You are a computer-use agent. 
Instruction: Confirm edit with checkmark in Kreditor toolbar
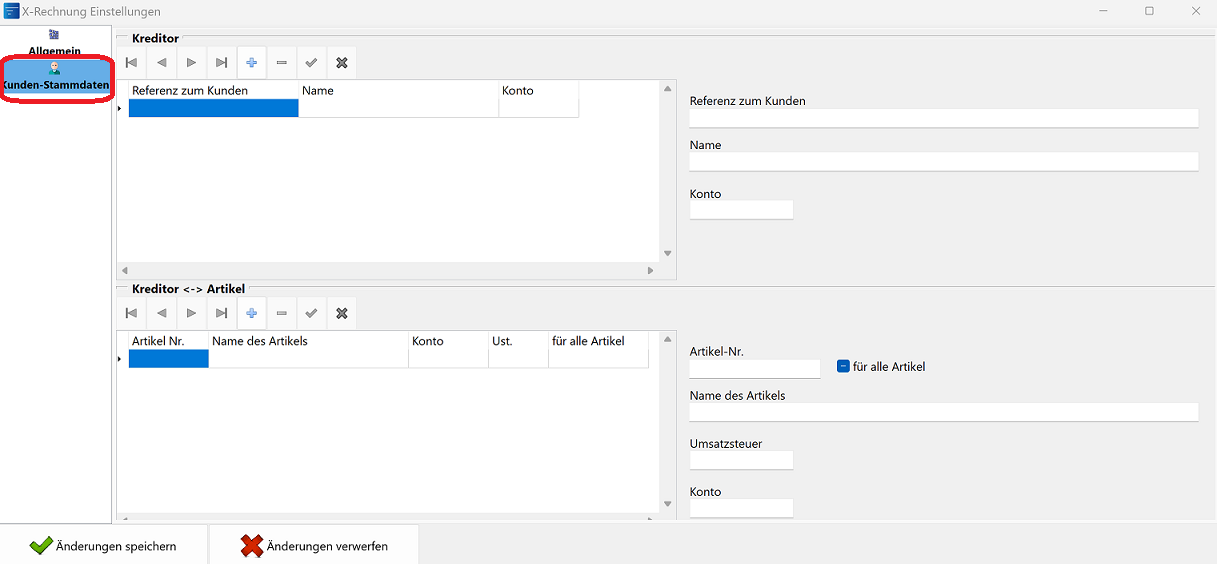pyautogui.click(x=311, y=63)
